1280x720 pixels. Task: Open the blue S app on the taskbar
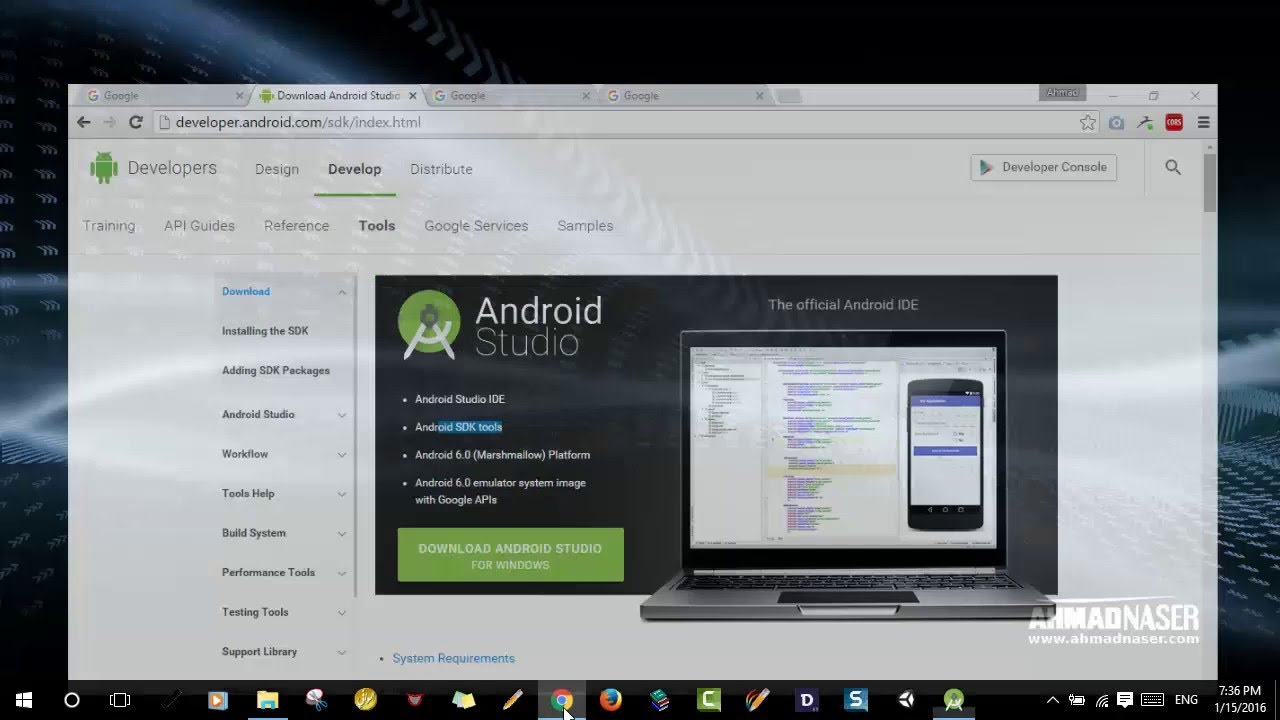click(x=856, y=700)
